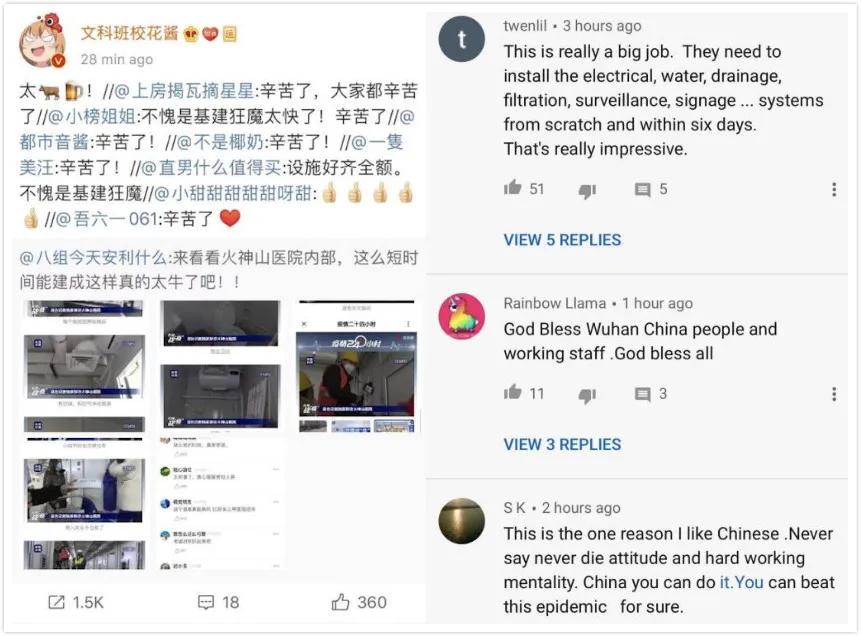Dislike Rainbow Llama's comment

pyautogui.click(x=587, y=395)
